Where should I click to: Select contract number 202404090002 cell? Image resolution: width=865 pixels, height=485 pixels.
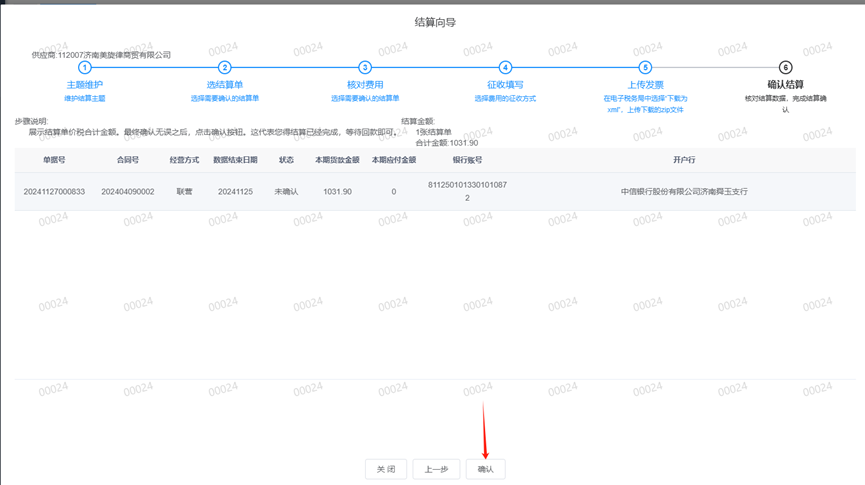(127, 191)
